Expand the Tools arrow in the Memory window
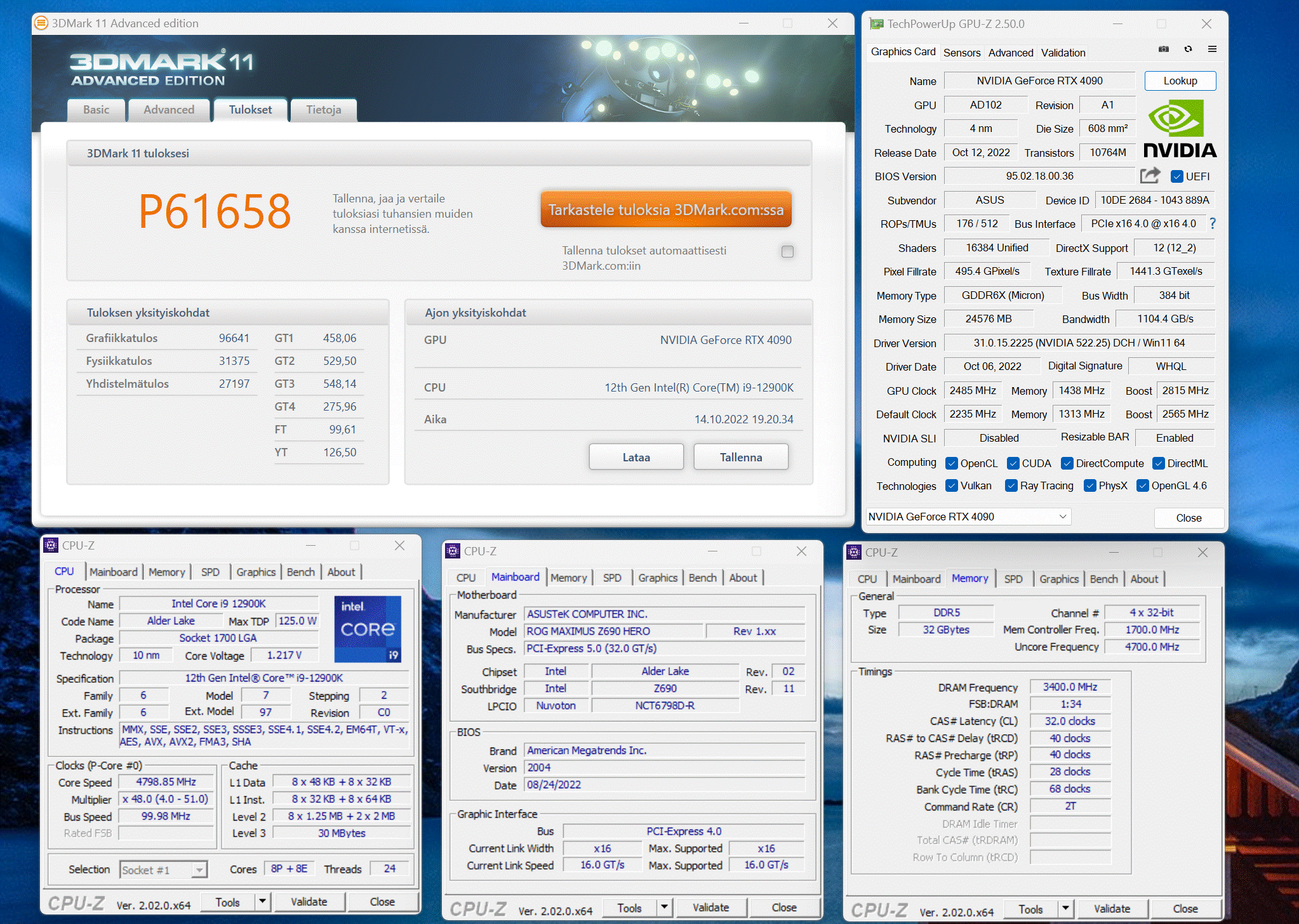1299x924 pixels. (1066, 909)
